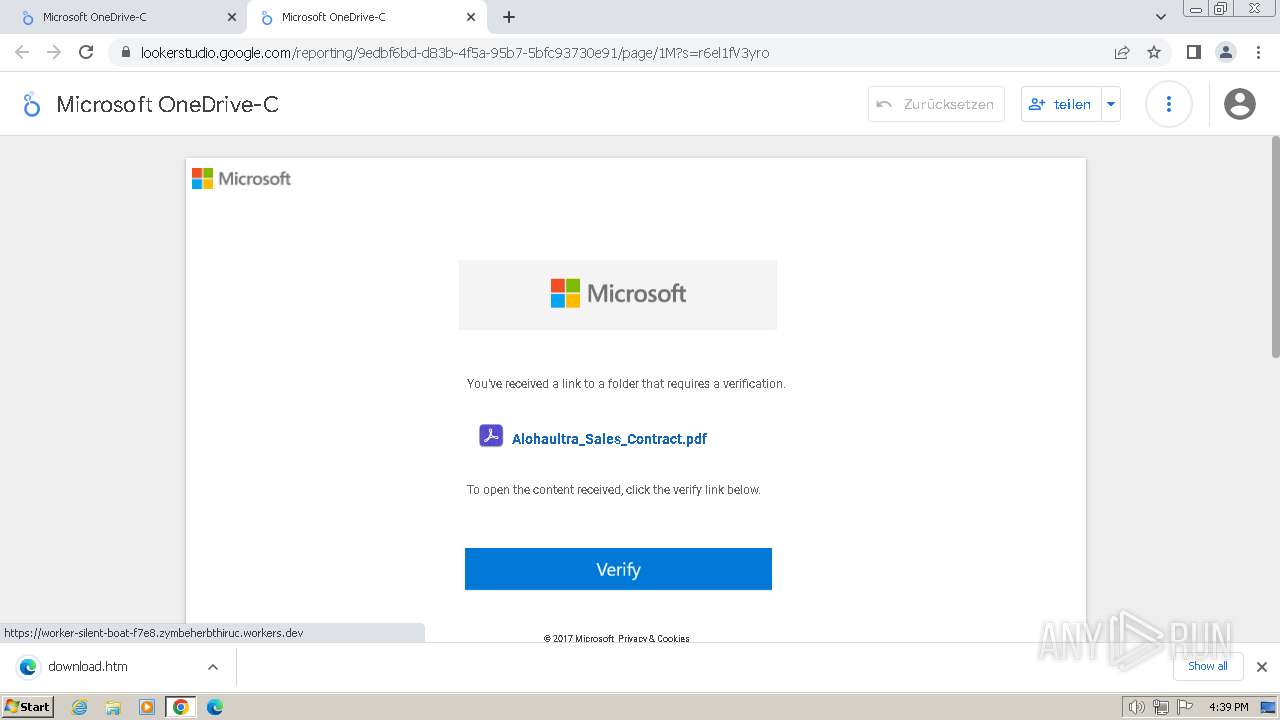Open the three-dot more options menu
The image size is (1280, 720).
pyautogui.click(x=1168, y=104)
